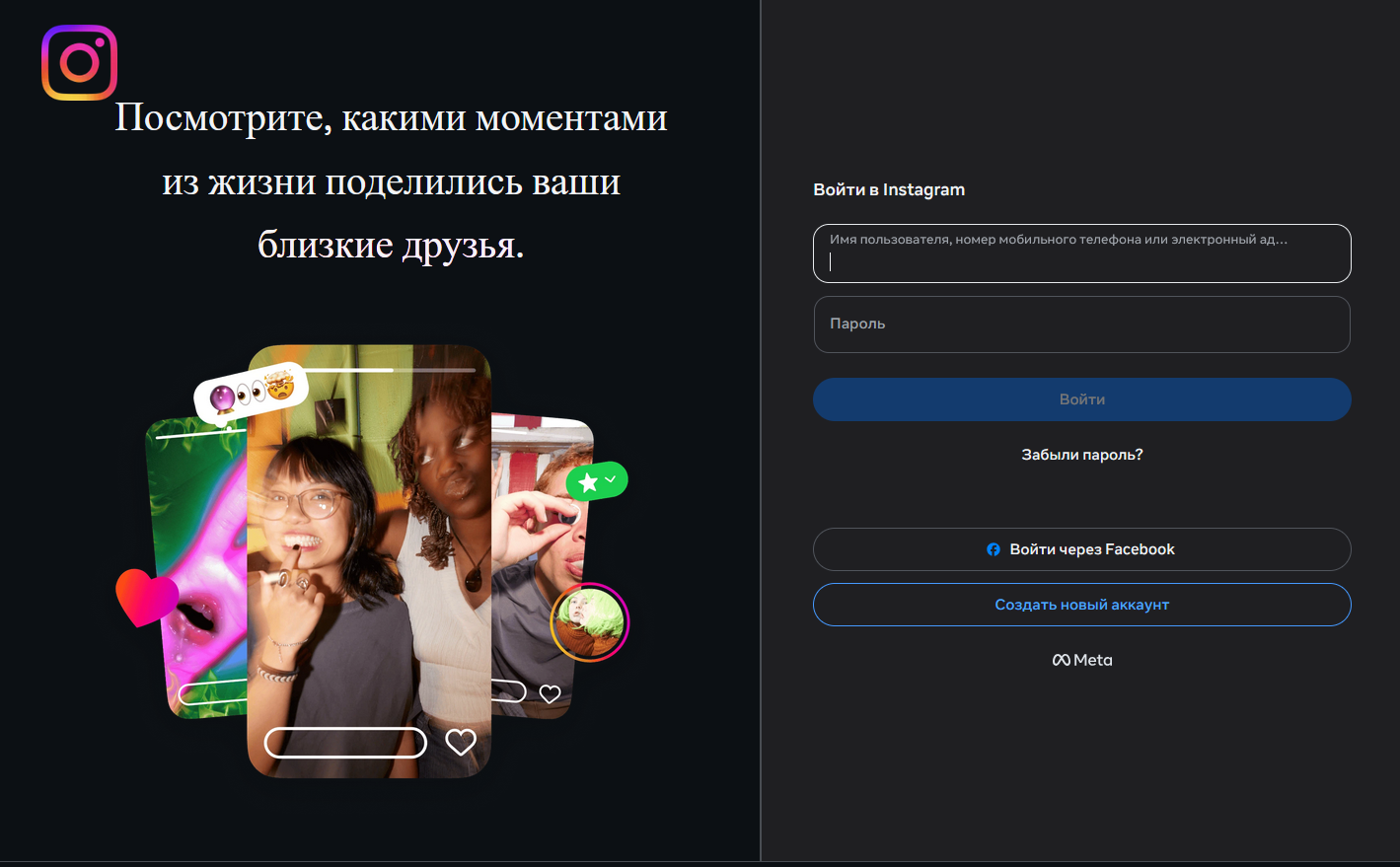This screenshot has height=867, width=1400.
Task: Click the green star close-friends badge
Action: (597, 481)
